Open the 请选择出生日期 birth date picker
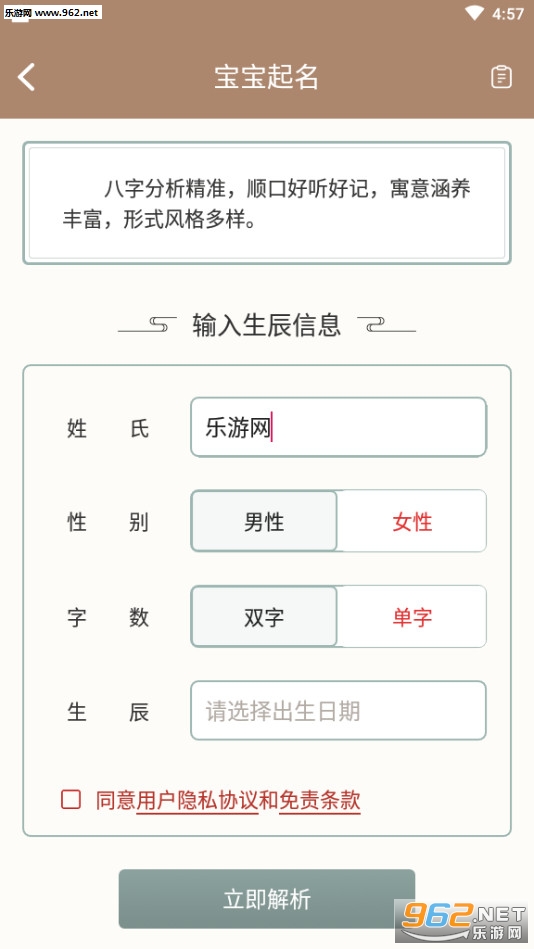The image size is (534, 949). [x=338, y=711]
